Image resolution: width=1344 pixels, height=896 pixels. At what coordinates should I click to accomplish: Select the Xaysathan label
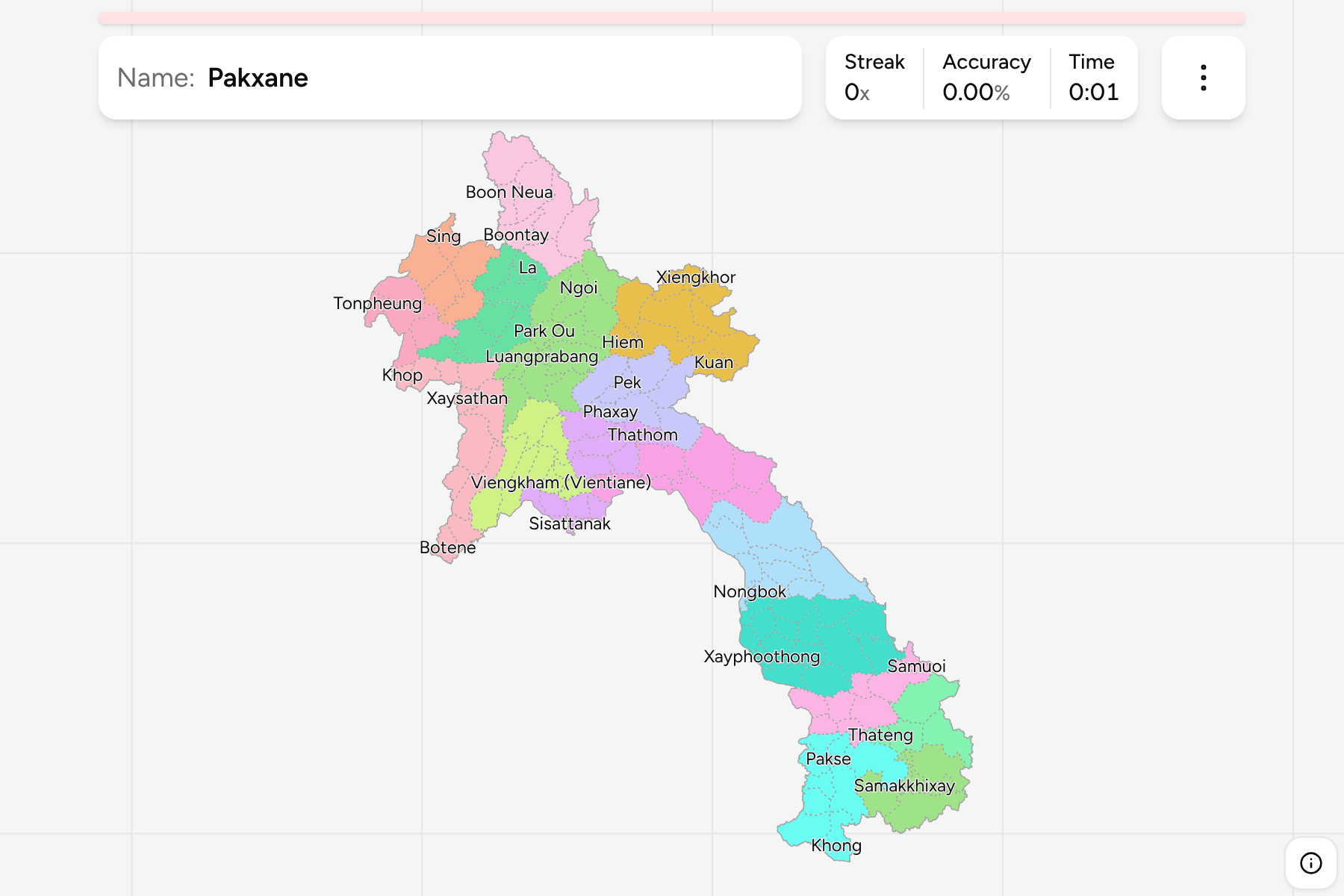[467, 399]
